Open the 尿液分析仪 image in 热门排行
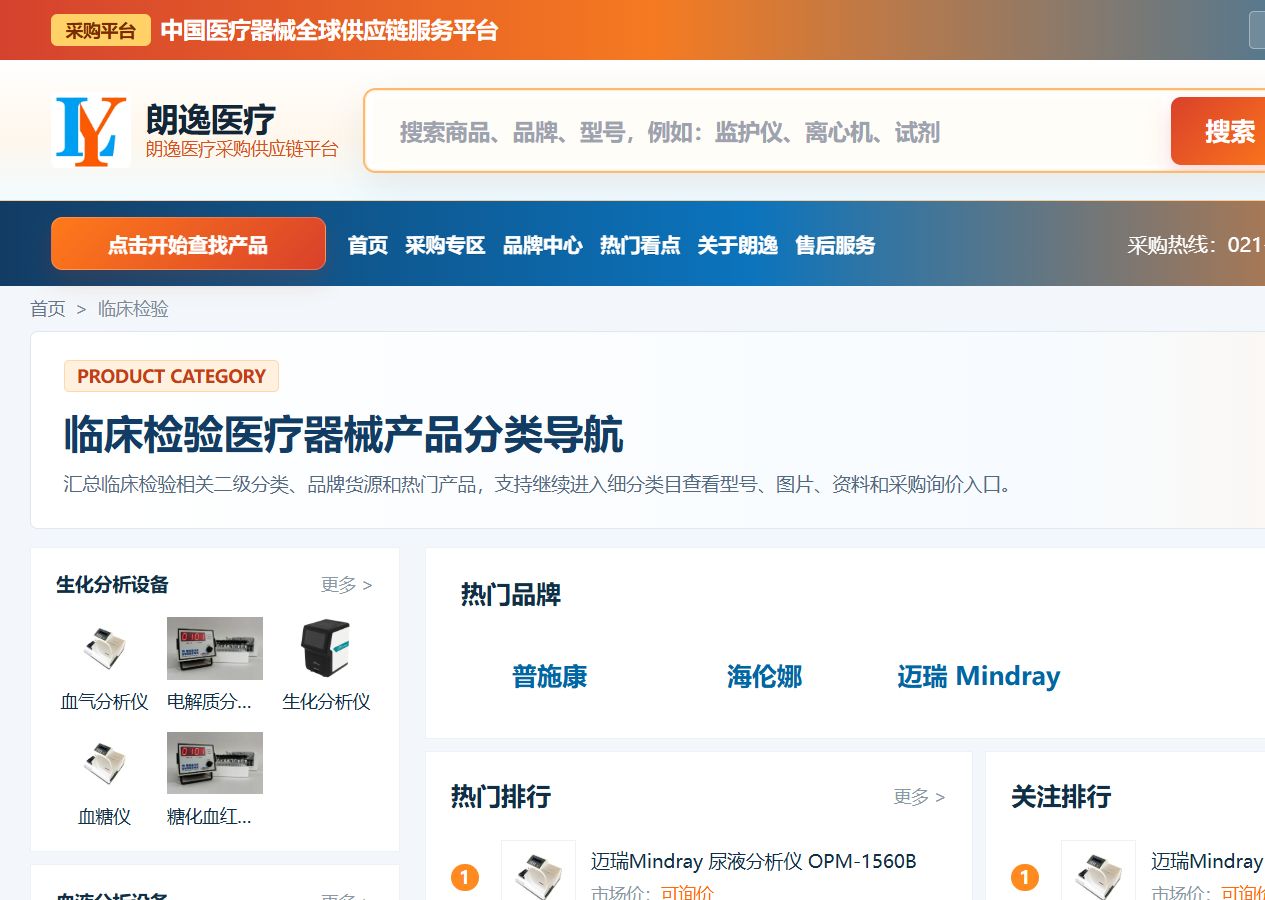 [538, 871]
